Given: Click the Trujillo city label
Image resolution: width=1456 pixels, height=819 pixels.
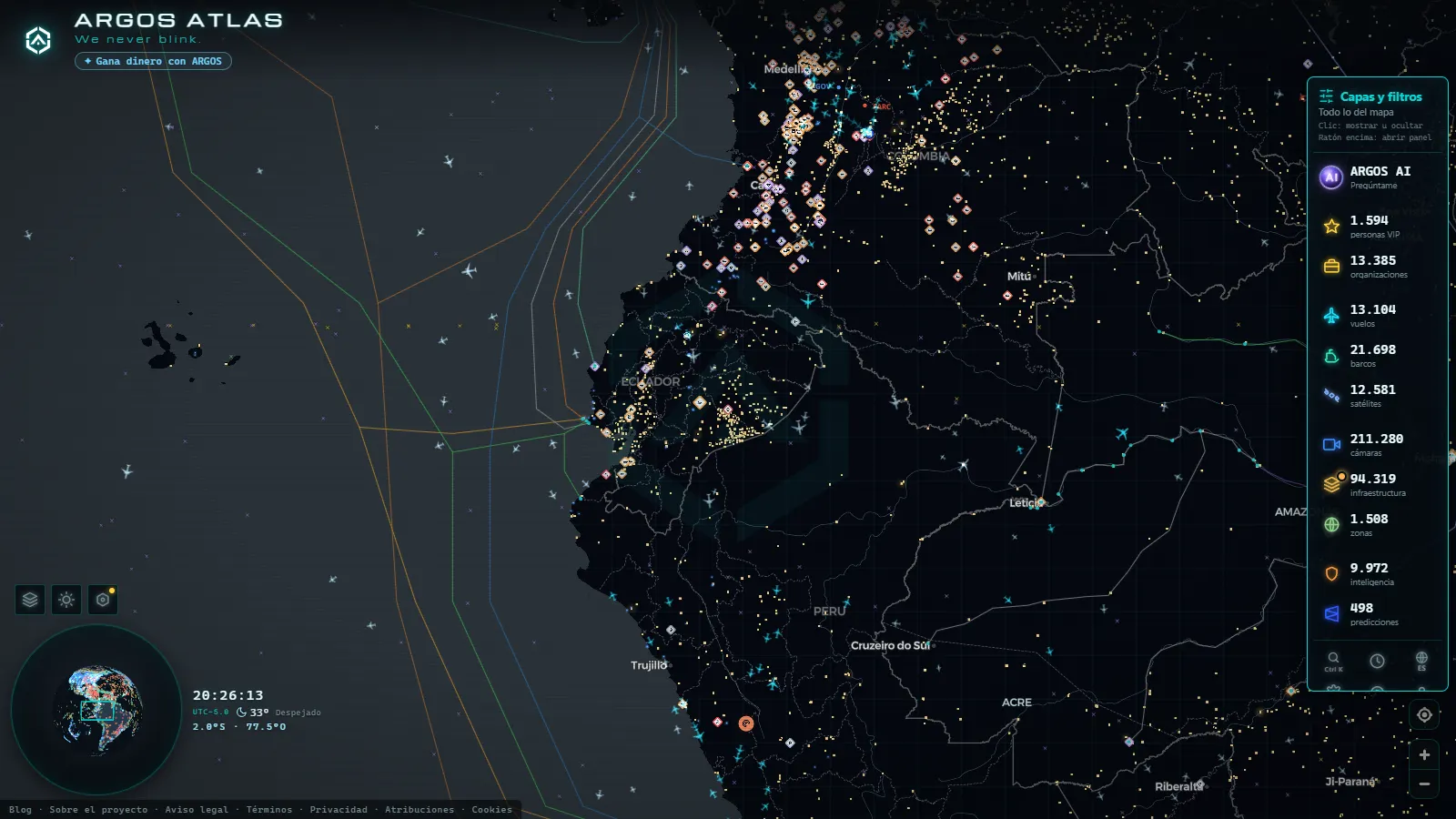Looking at the screenshot, I should click(x=649, y=665).
